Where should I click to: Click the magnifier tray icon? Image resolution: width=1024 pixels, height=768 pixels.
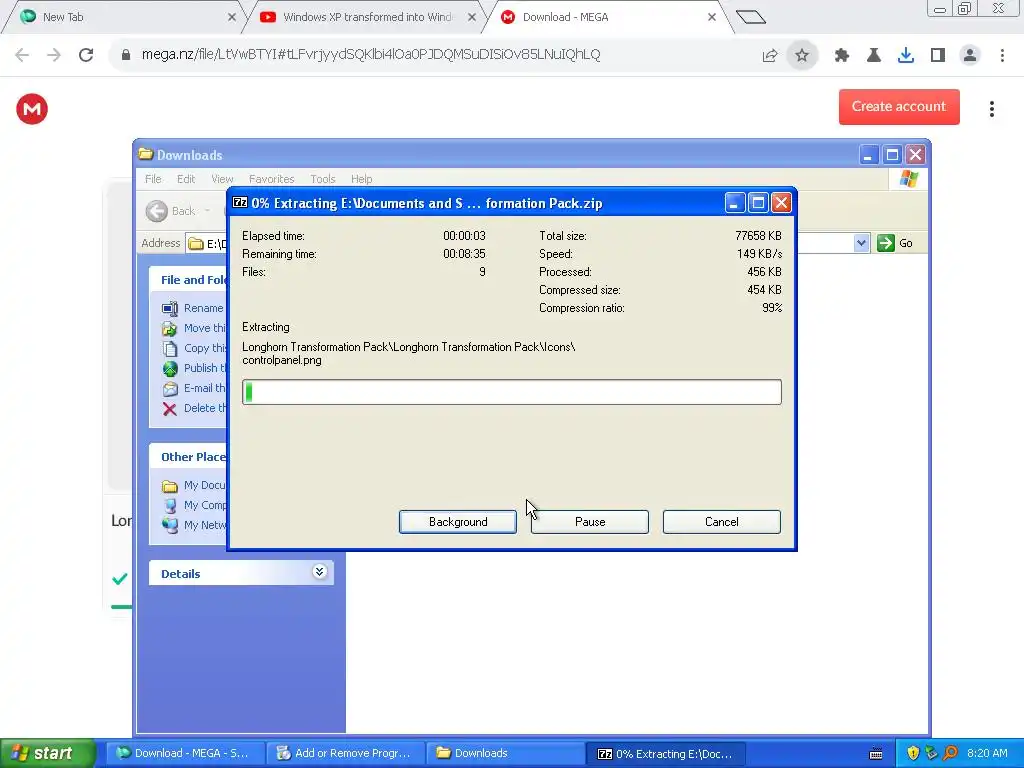950,753
